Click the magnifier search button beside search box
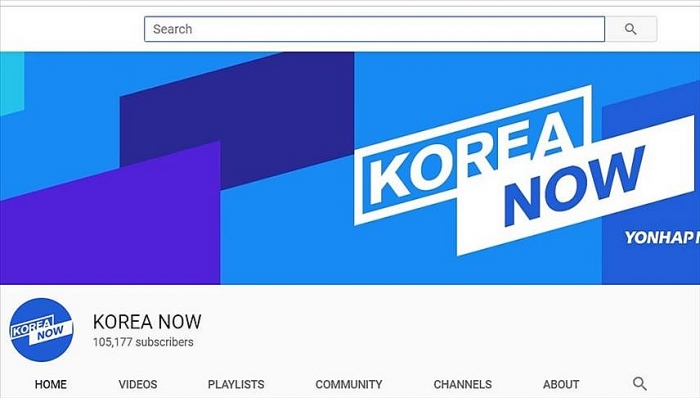Screen dimensions: 700x398 pyautogui.click(x=631, y=29)
